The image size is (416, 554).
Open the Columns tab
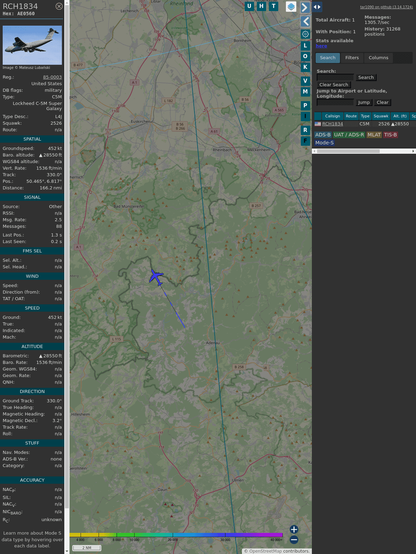coord(378,58)
